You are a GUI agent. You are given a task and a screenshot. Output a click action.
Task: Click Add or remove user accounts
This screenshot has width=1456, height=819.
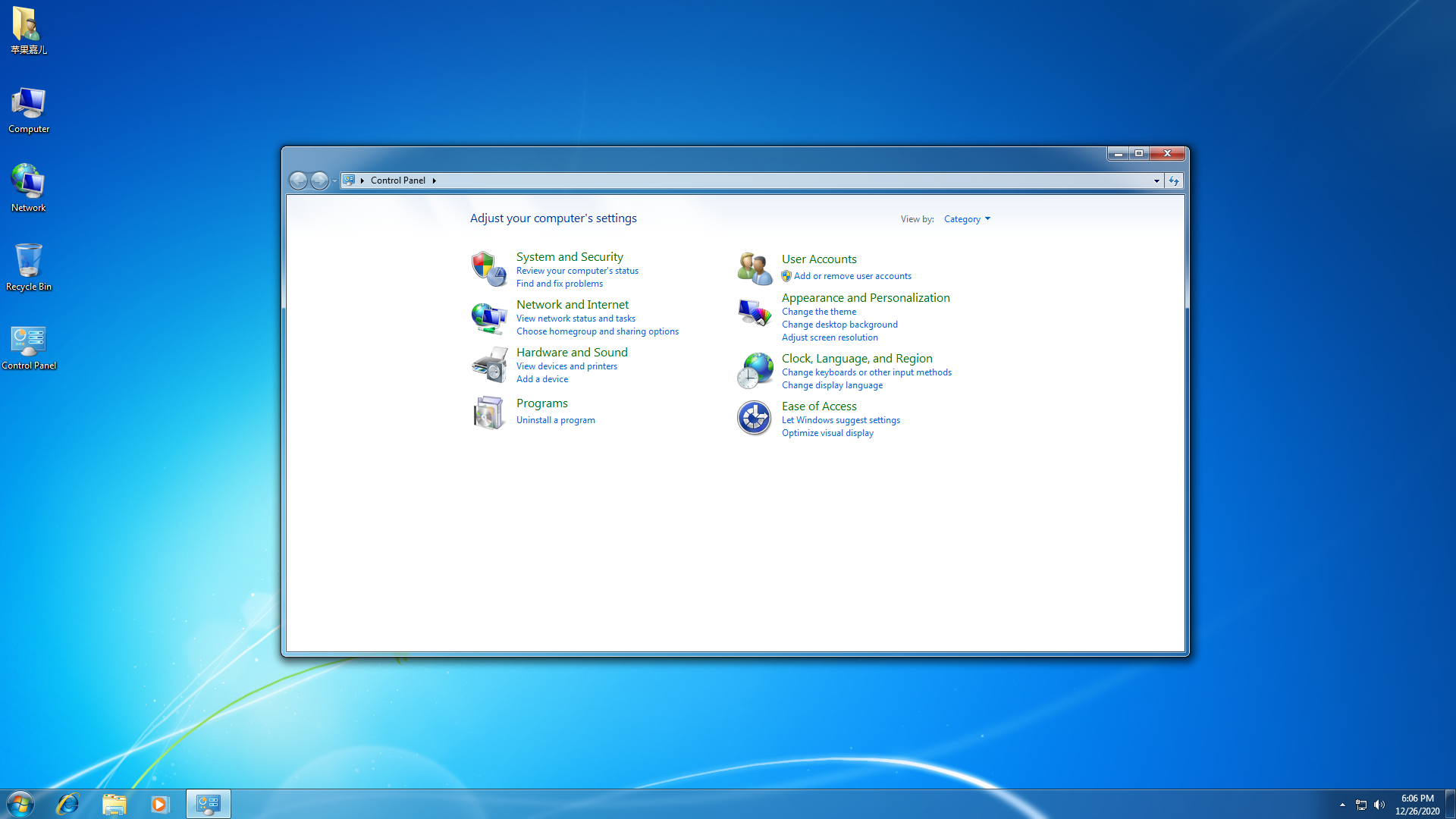pyautogui.click(x=852, y=275)
